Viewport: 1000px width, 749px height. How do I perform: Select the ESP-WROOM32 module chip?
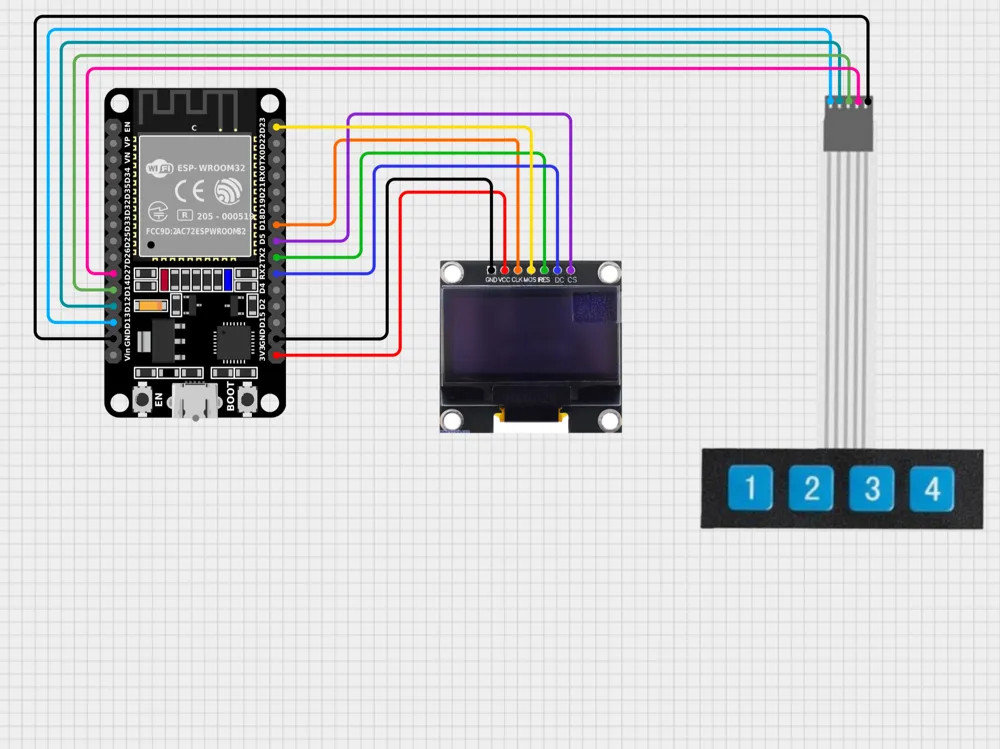pos(193,191)
